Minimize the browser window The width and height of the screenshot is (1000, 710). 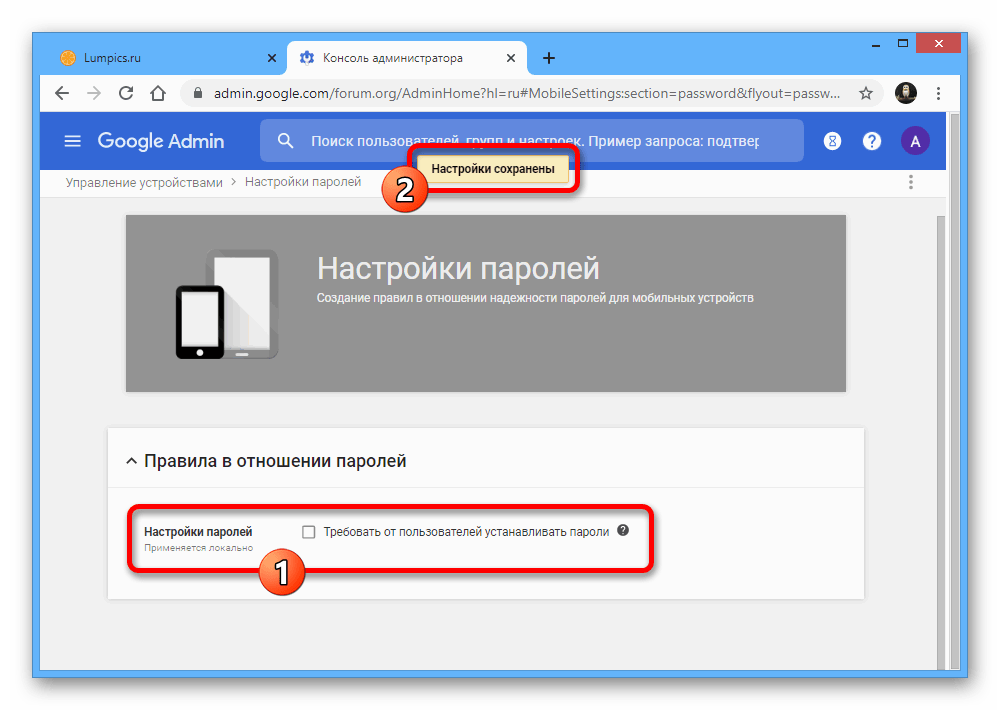point(876,44)
